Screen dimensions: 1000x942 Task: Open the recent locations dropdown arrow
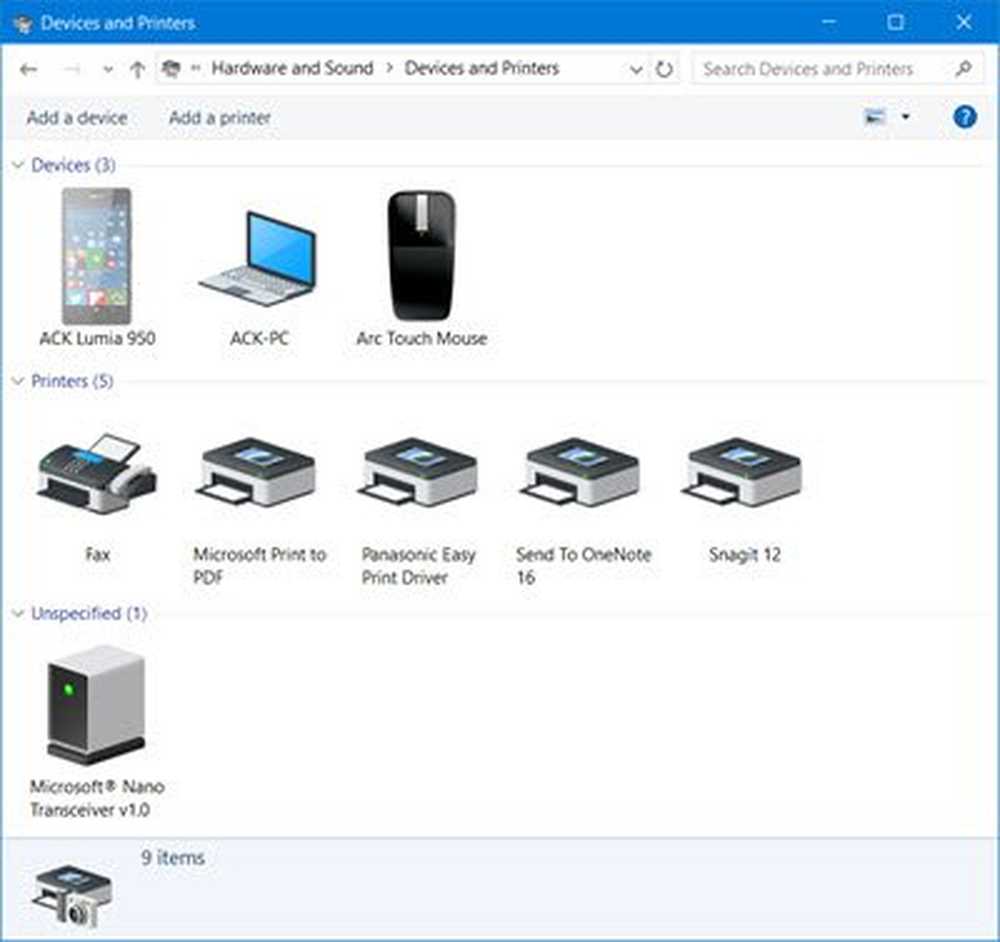coord(108,70)
